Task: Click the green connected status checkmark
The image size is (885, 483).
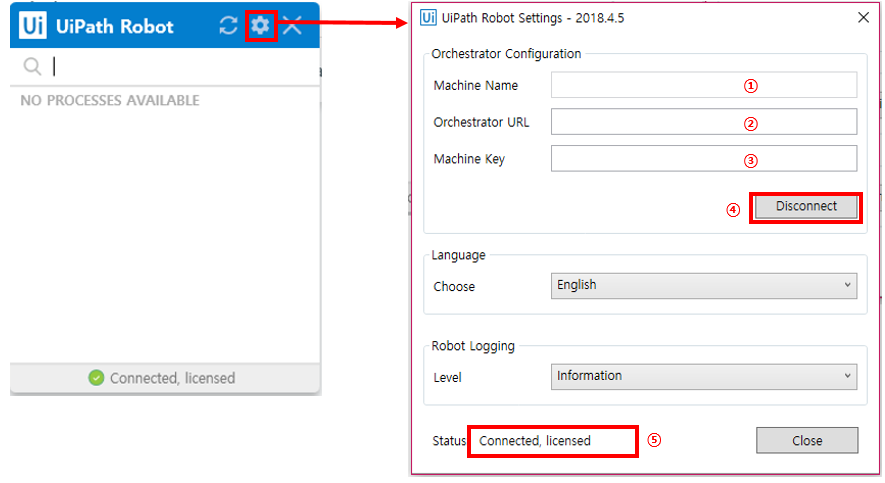Action: point(97,378)
